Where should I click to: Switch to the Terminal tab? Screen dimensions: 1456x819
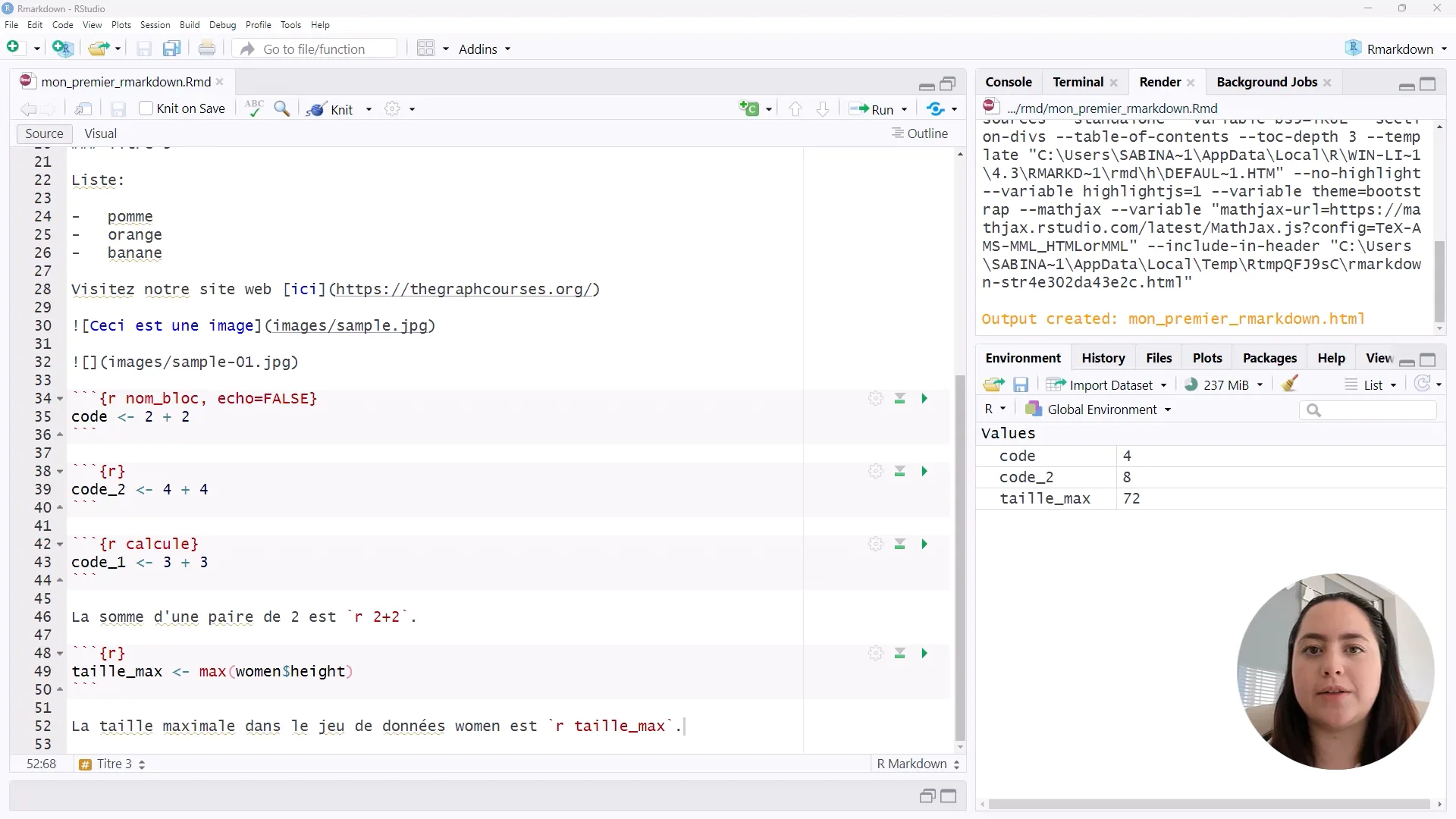coord(1078,82)
